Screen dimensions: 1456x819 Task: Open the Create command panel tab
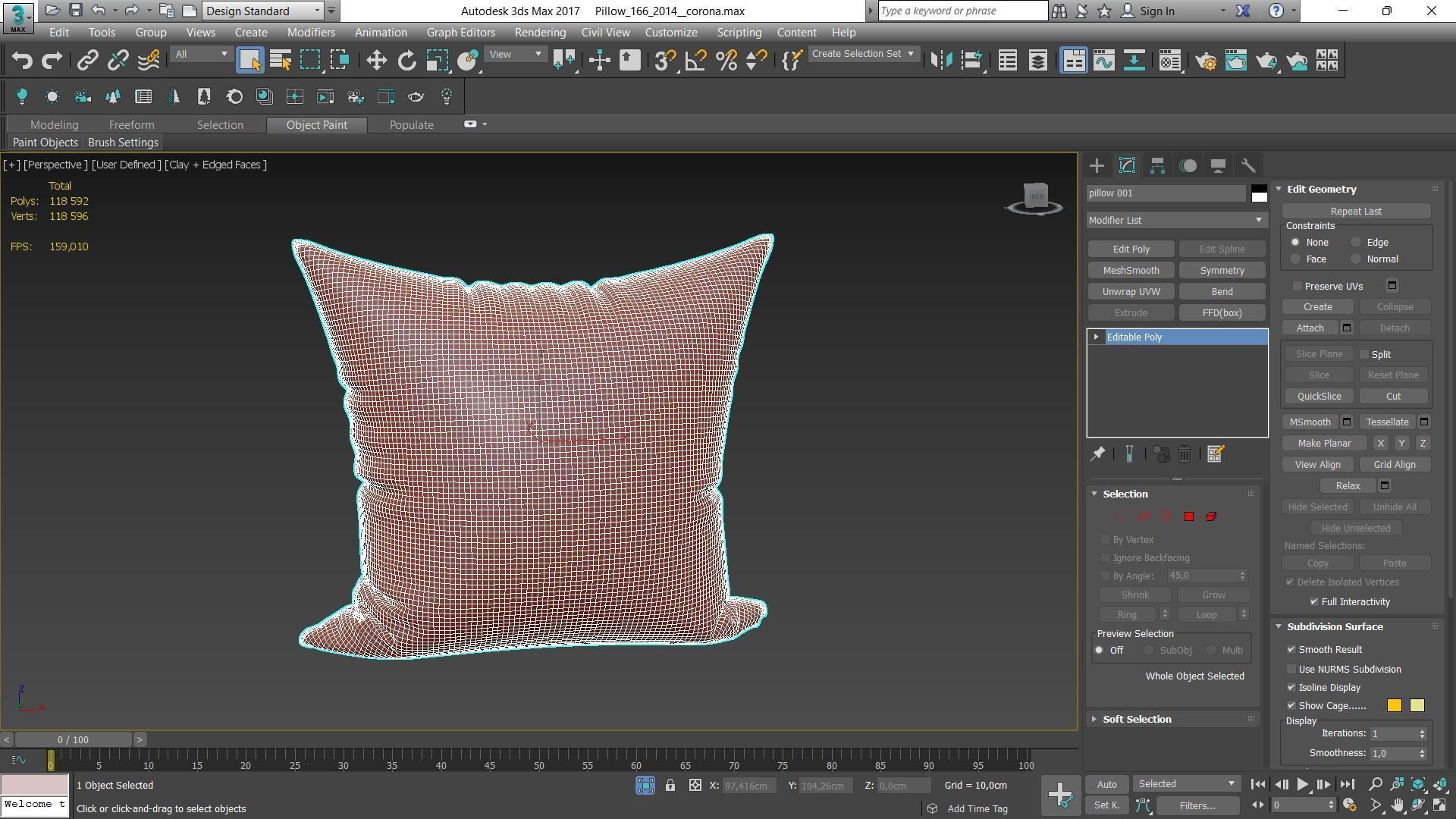click(x=1097, y=165)
